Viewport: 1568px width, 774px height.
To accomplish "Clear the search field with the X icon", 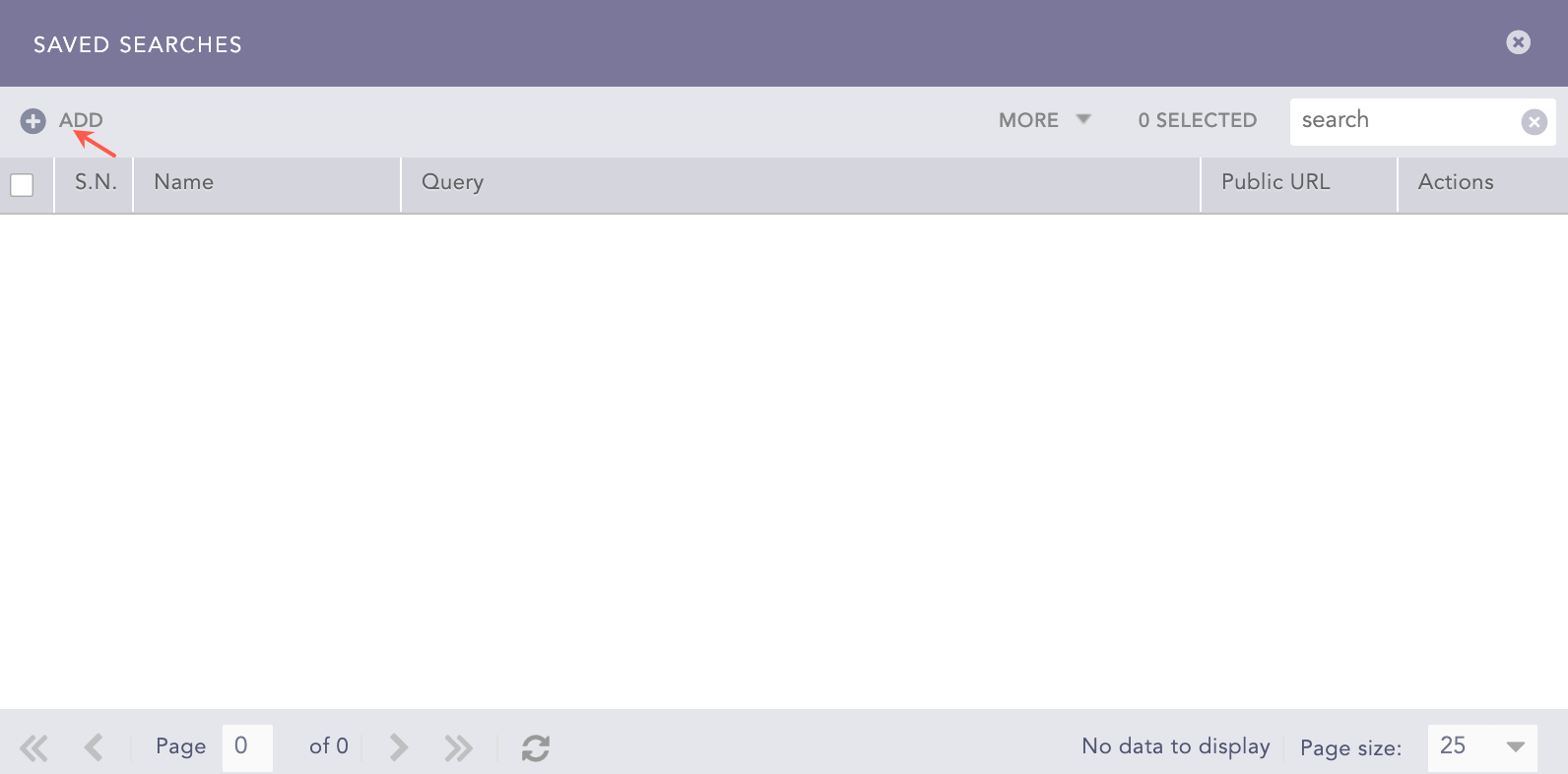I will (x=1534, y=122).
